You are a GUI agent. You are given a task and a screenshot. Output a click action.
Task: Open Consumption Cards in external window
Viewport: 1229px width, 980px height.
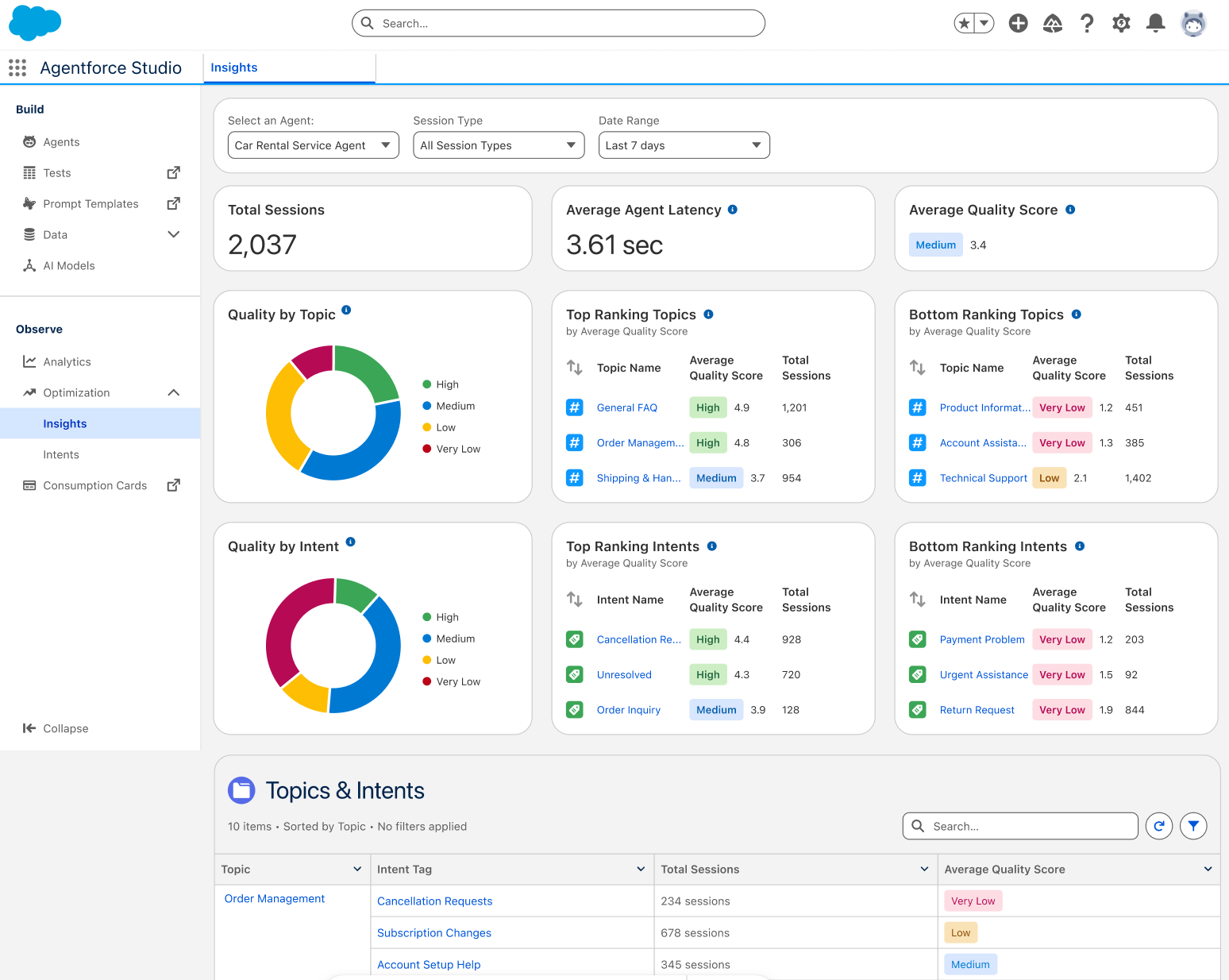[173, 484]
